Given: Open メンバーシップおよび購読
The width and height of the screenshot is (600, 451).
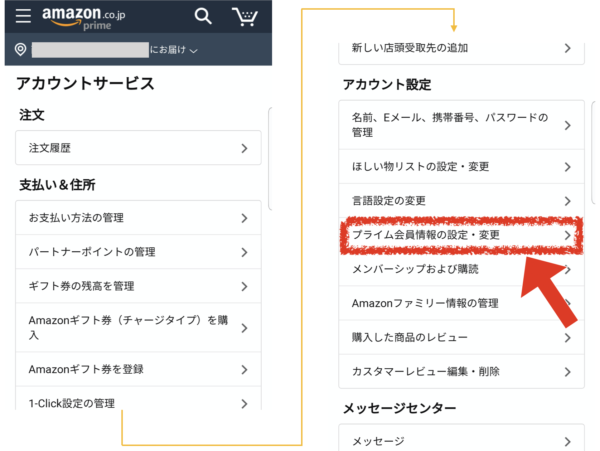Looking at the screenshot, I should (461, 269).
